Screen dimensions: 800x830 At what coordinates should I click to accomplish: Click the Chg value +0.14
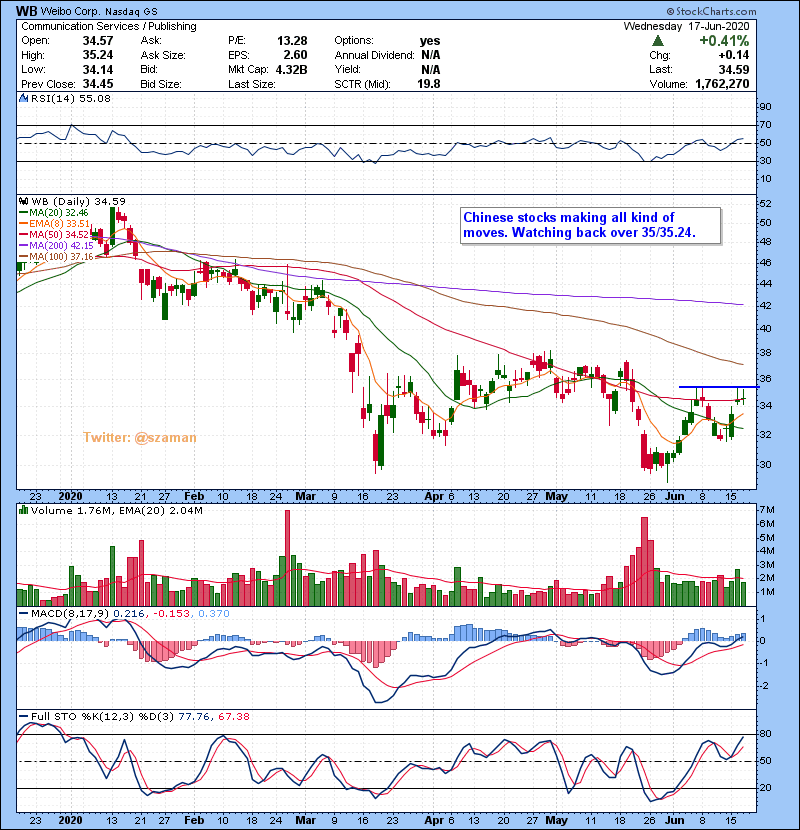734,55
